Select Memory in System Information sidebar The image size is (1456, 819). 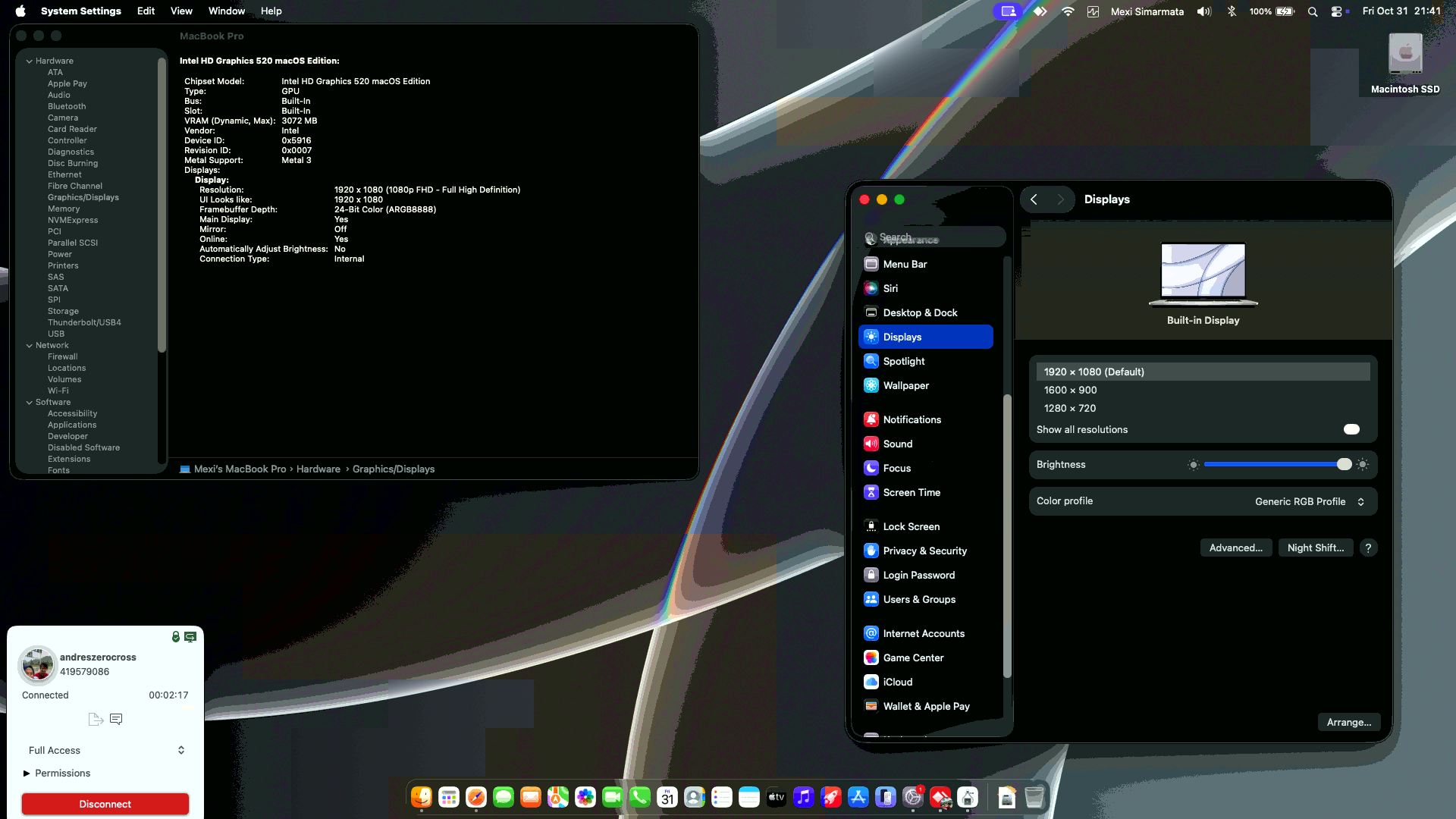pyautogui.click(x=64, y=209)
